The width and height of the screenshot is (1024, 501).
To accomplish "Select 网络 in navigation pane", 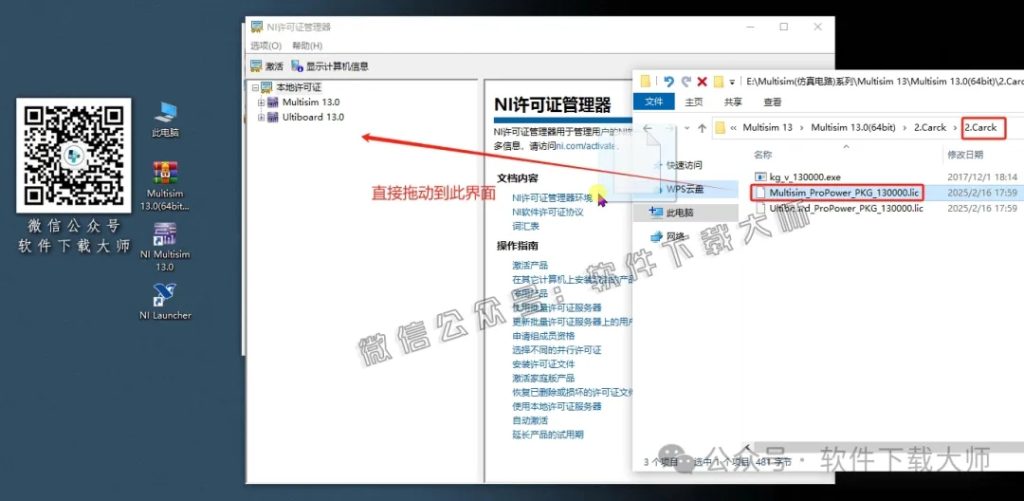I will 675,236.
